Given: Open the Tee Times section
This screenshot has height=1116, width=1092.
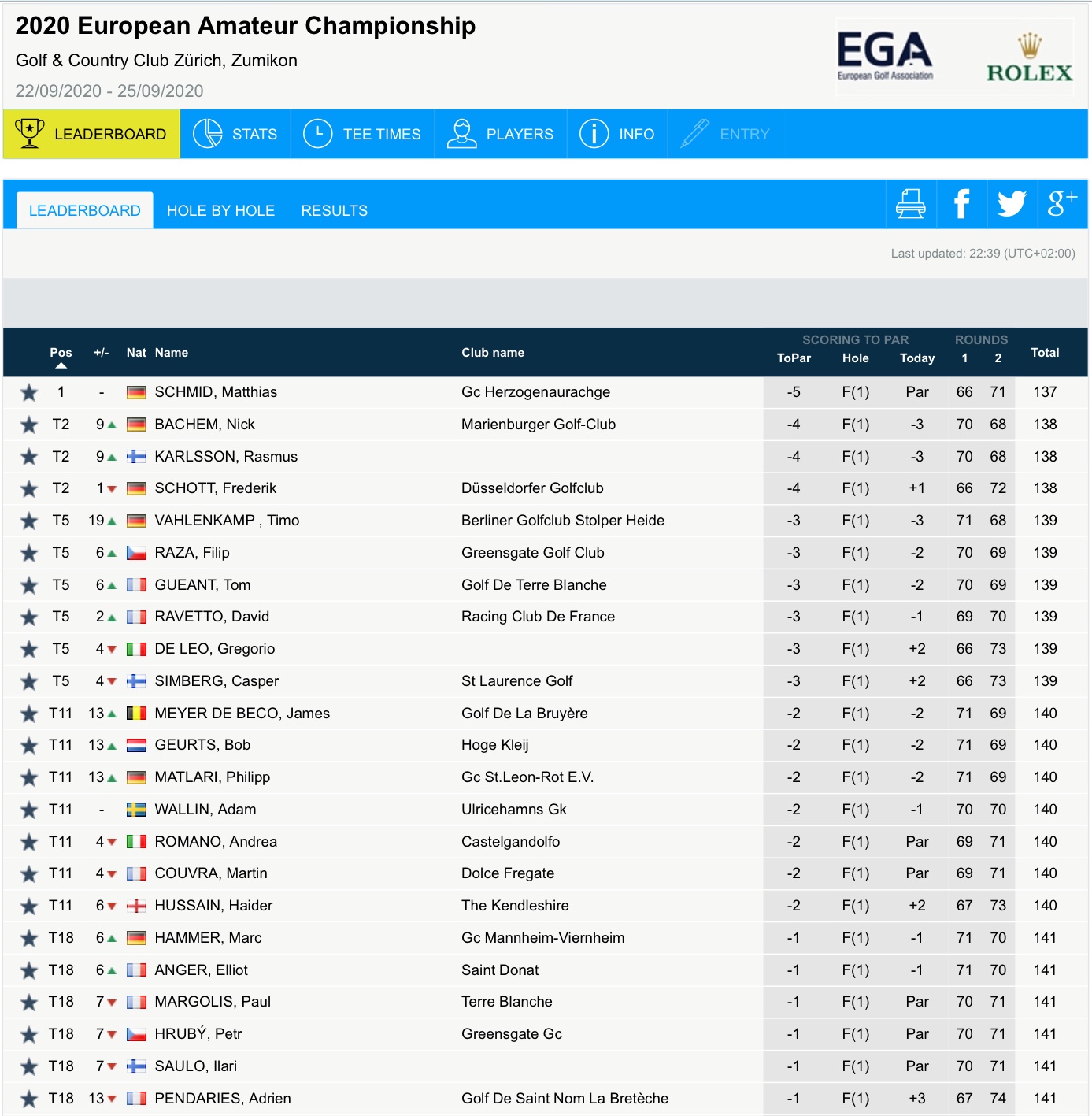Looking at the screenshot, I should pyautogui.click(x=362, y=134).
